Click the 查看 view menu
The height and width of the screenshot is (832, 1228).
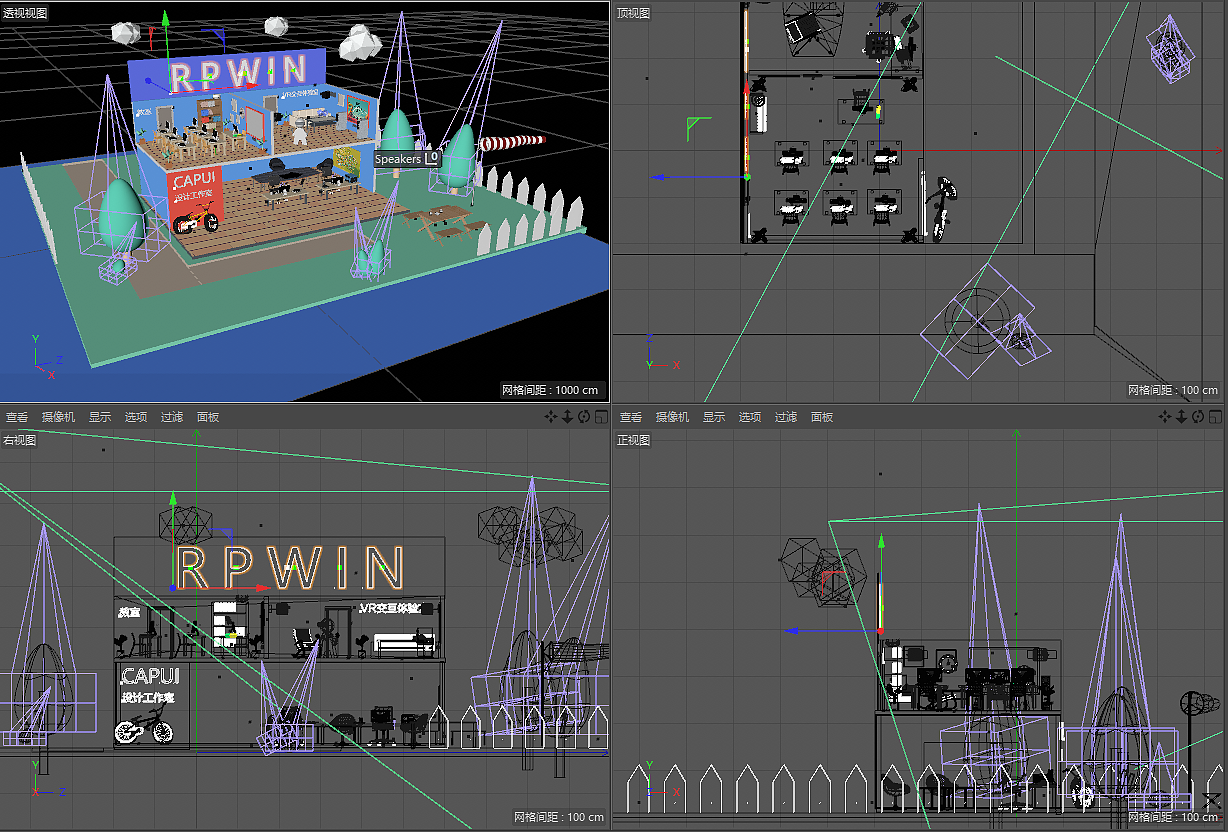pyautogui.click(x=16, y=417)
